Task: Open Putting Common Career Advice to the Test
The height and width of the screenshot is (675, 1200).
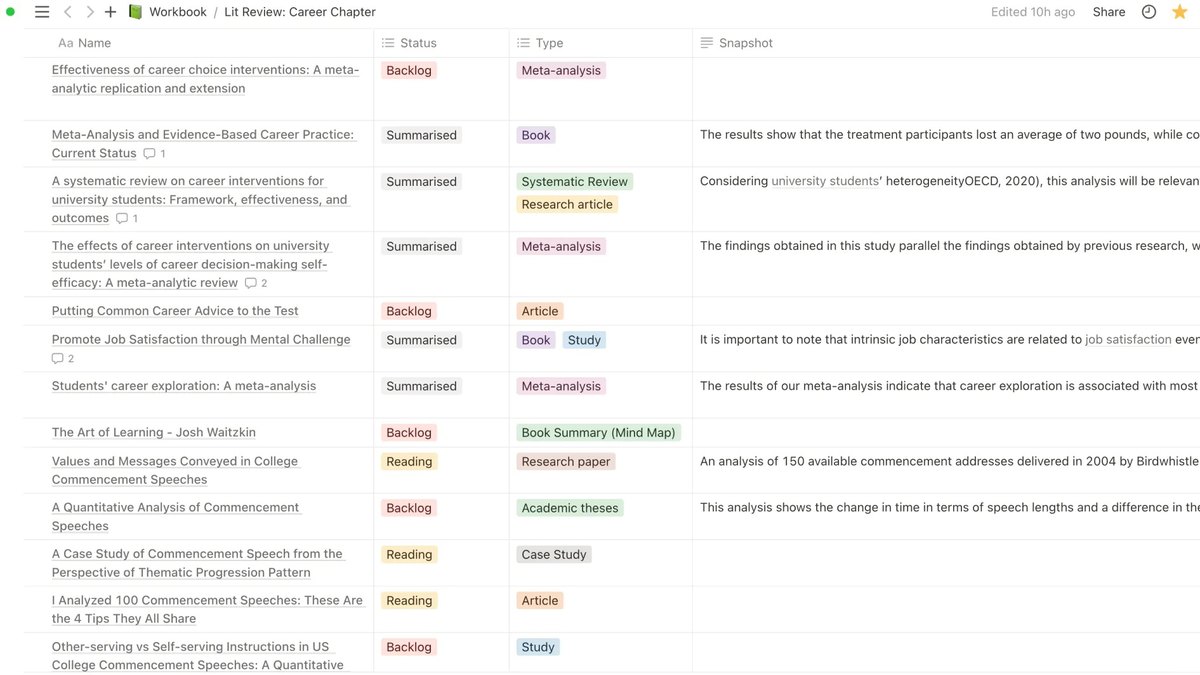Action: point(175,311)
